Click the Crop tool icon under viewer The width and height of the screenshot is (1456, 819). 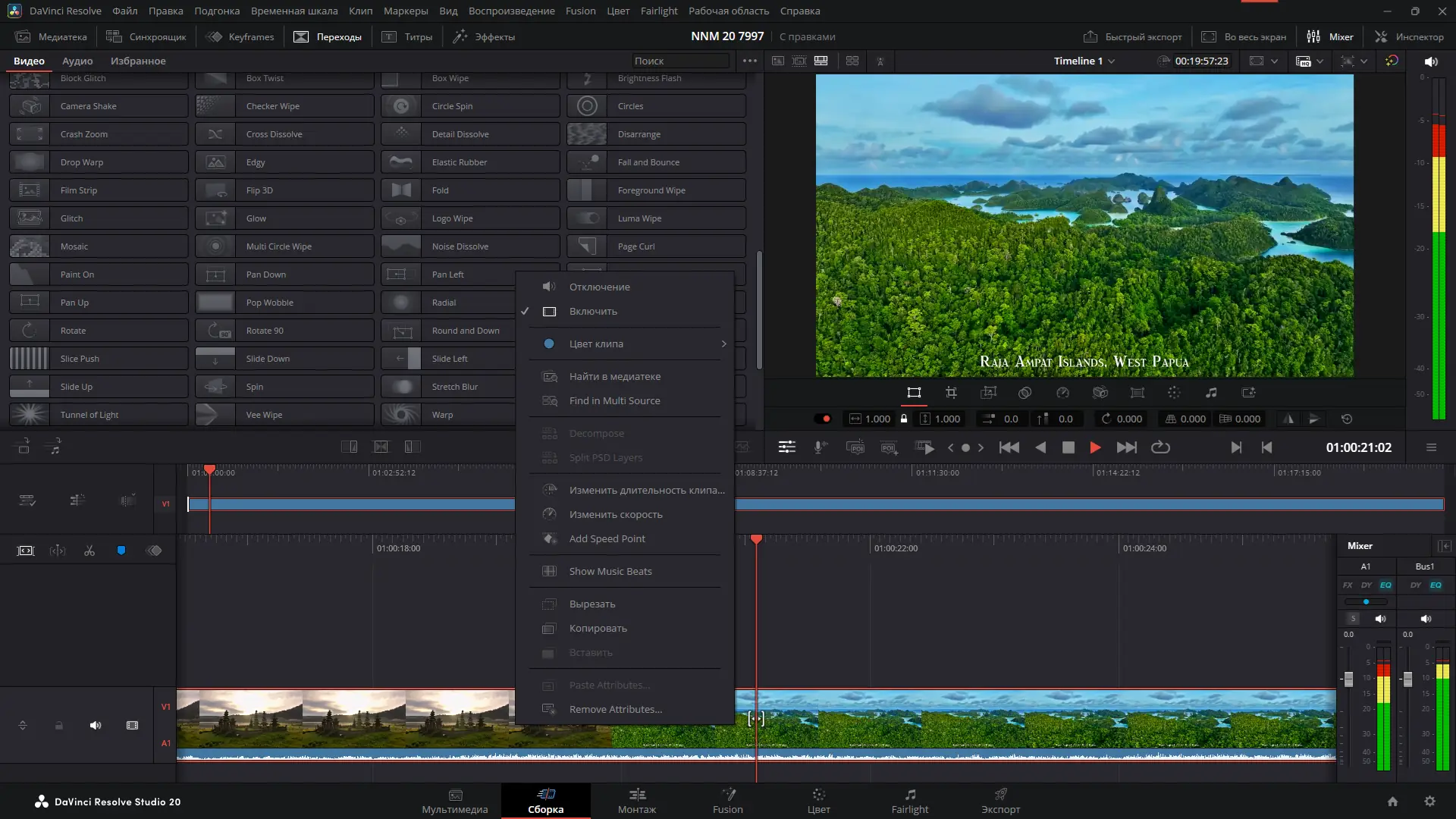951,393
